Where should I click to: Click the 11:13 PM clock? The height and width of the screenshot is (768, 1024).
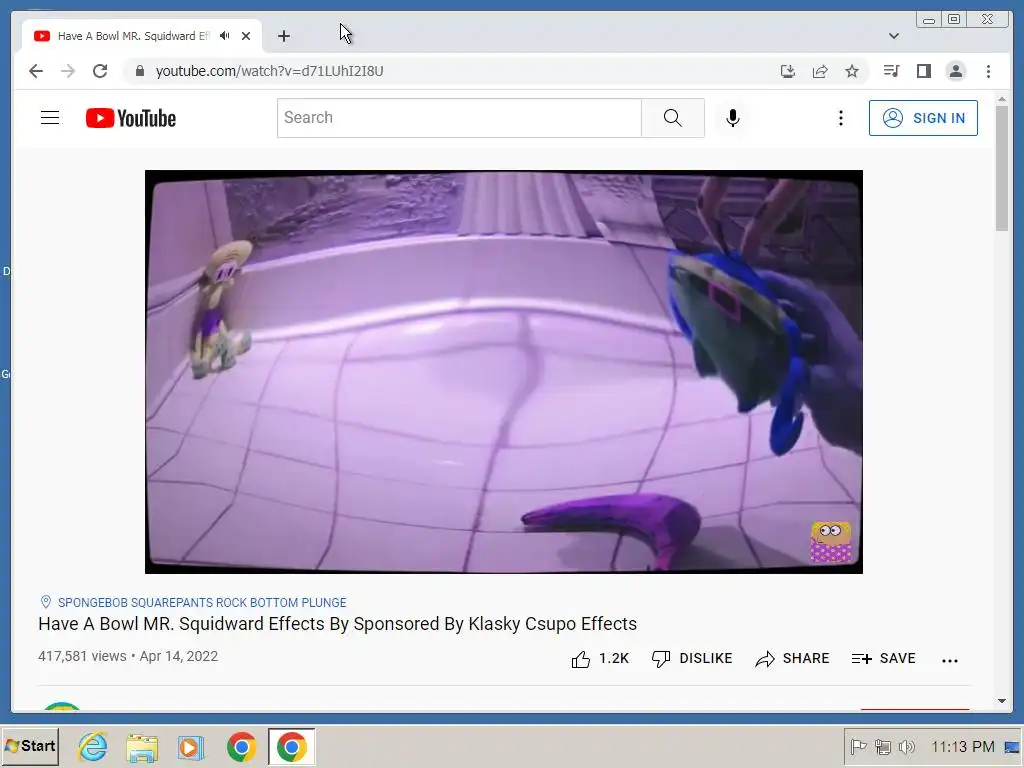coord(963,746)
